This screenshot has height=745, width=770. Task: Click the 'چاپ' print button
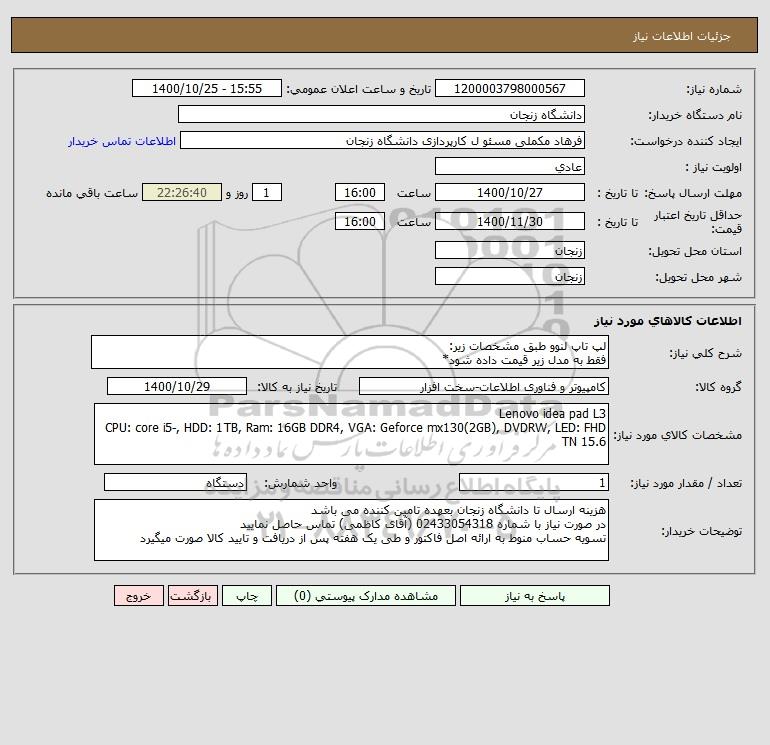[247, 596]
